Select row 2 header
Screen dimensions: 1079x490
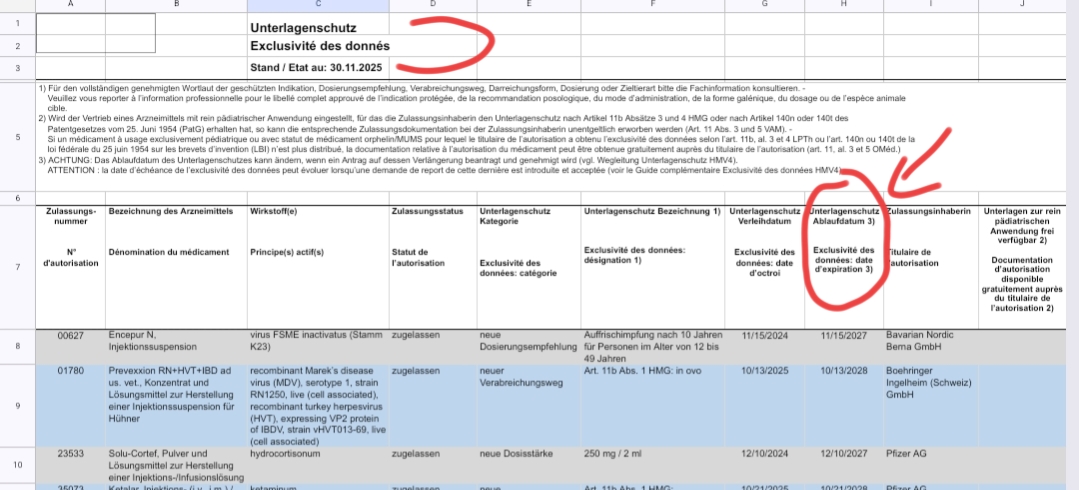(x=18, y=45)
